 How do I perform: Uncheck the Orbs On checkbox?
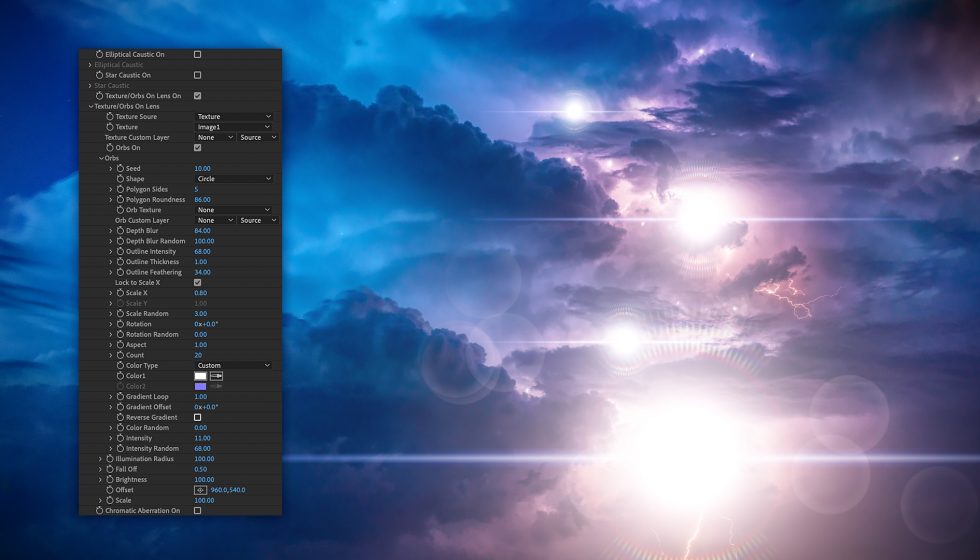click(198, 148)
